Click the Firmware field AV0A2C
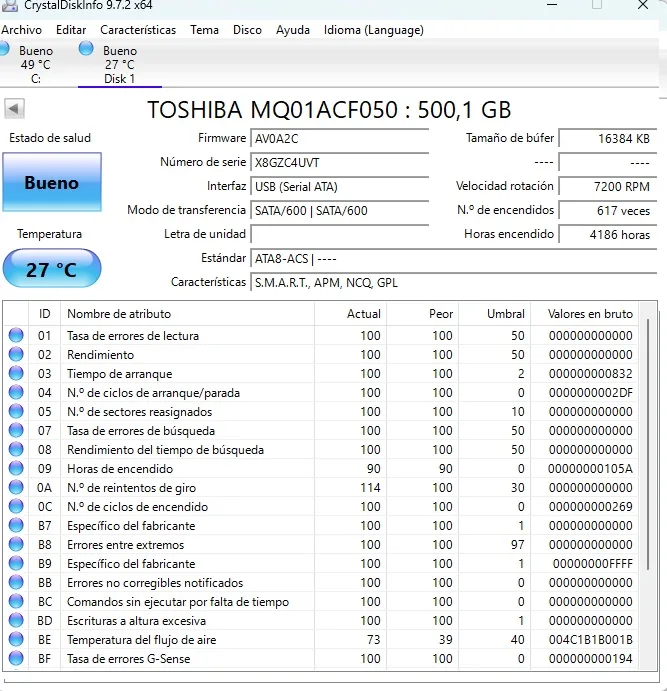Screen dimensions: 667x691 [x=340, y=138]
